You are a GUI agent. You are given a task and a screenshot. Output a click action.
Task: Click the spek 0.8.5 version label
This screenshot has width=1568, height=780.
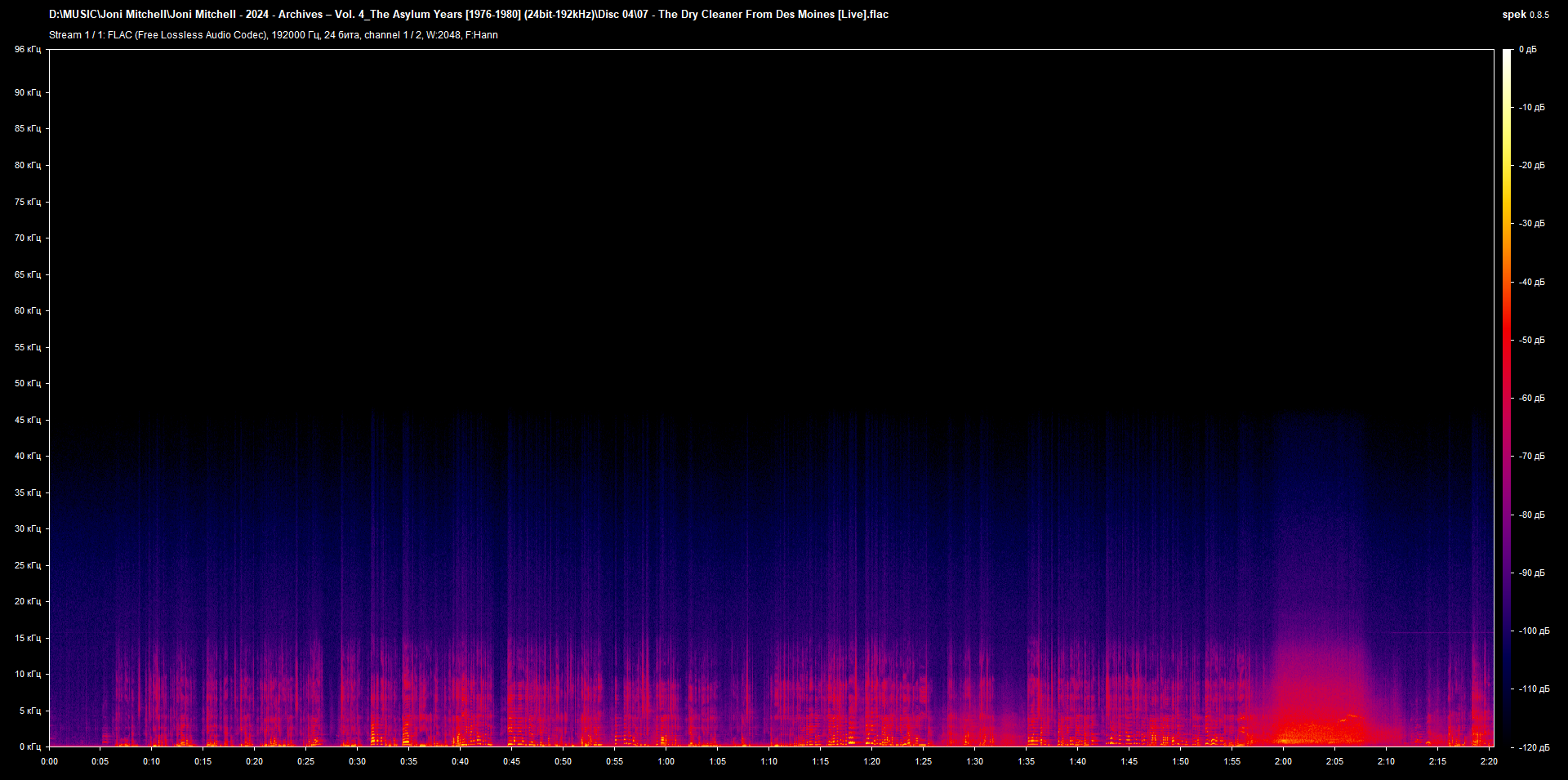tap(1525, 15)
